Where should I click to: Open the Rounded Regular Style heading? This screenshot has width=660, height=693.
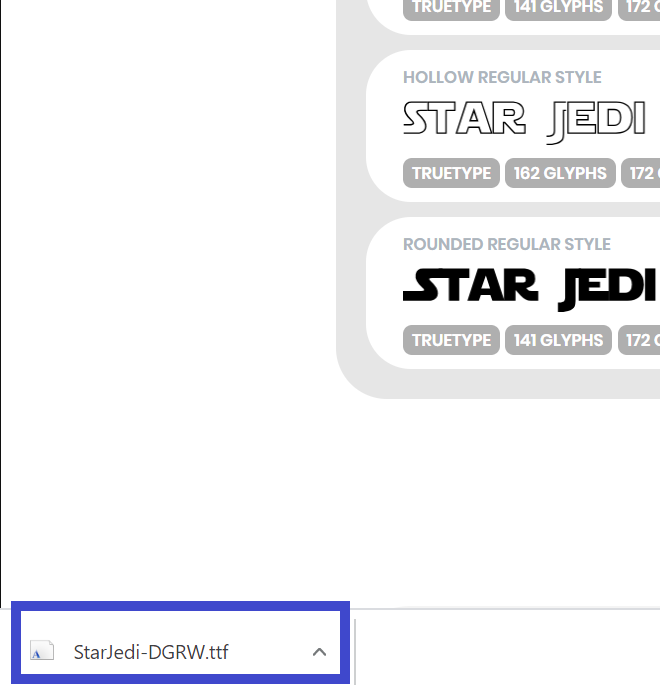coord(506,244)
